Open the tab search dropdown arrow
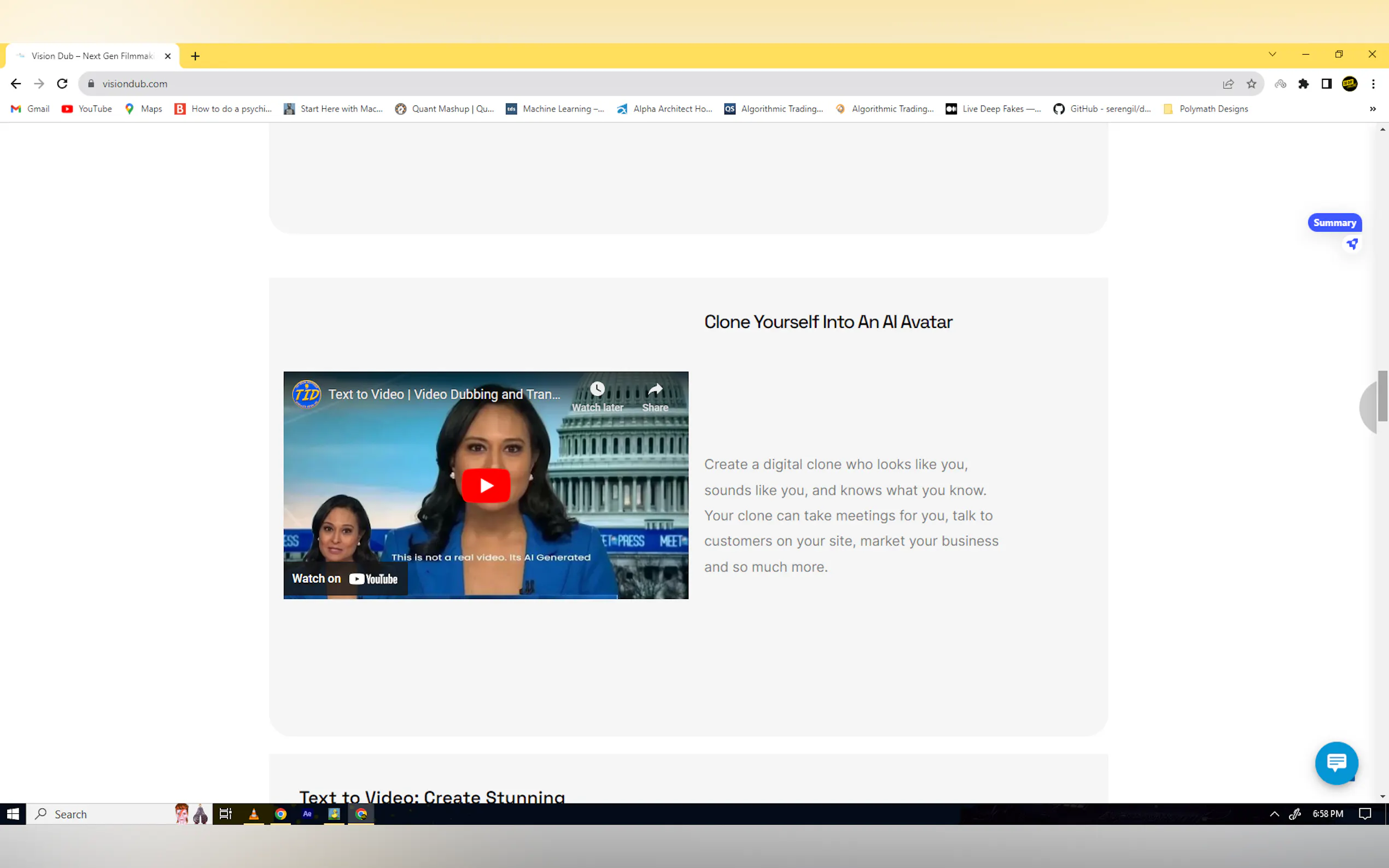The height and width of the screenshot is (868, 1389). [x=1273, y=55]
